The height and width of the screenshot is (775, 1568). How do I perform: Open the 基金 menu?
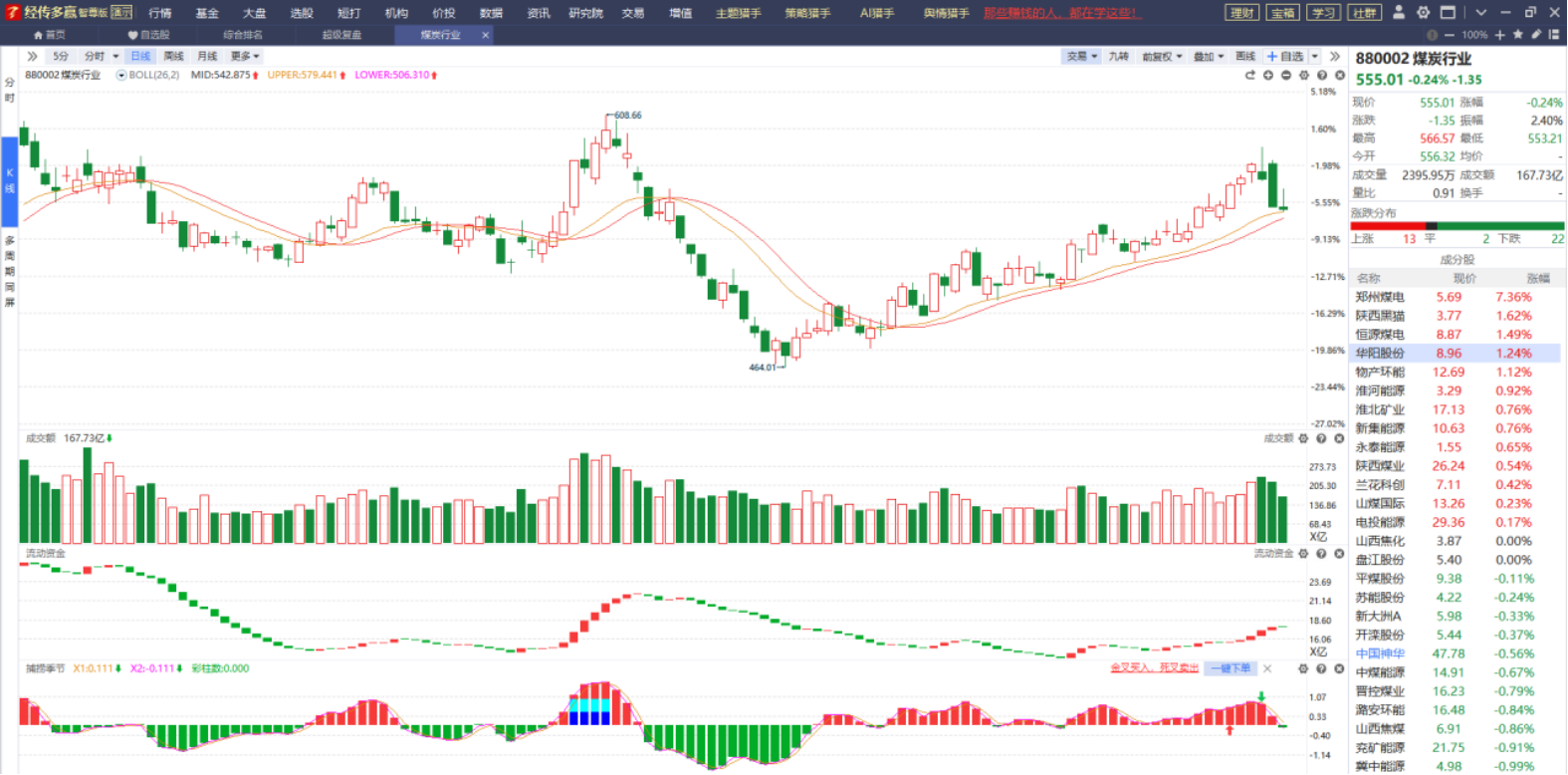207,13
